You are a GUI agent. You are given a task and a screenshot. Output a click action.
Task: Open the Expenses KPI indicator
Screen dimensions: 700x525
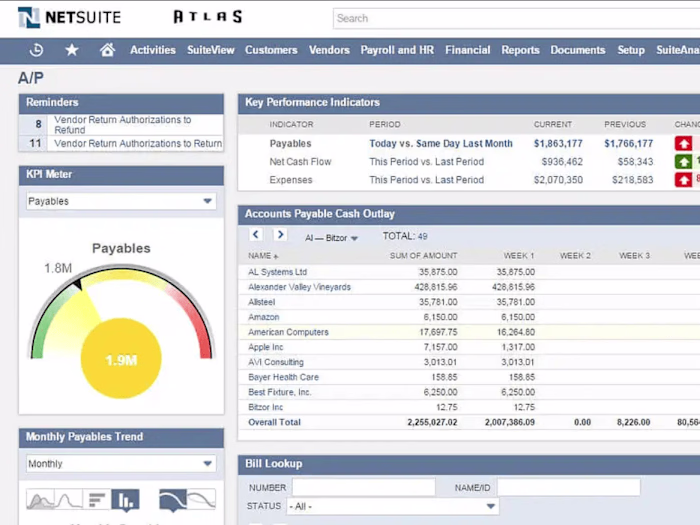291,180
